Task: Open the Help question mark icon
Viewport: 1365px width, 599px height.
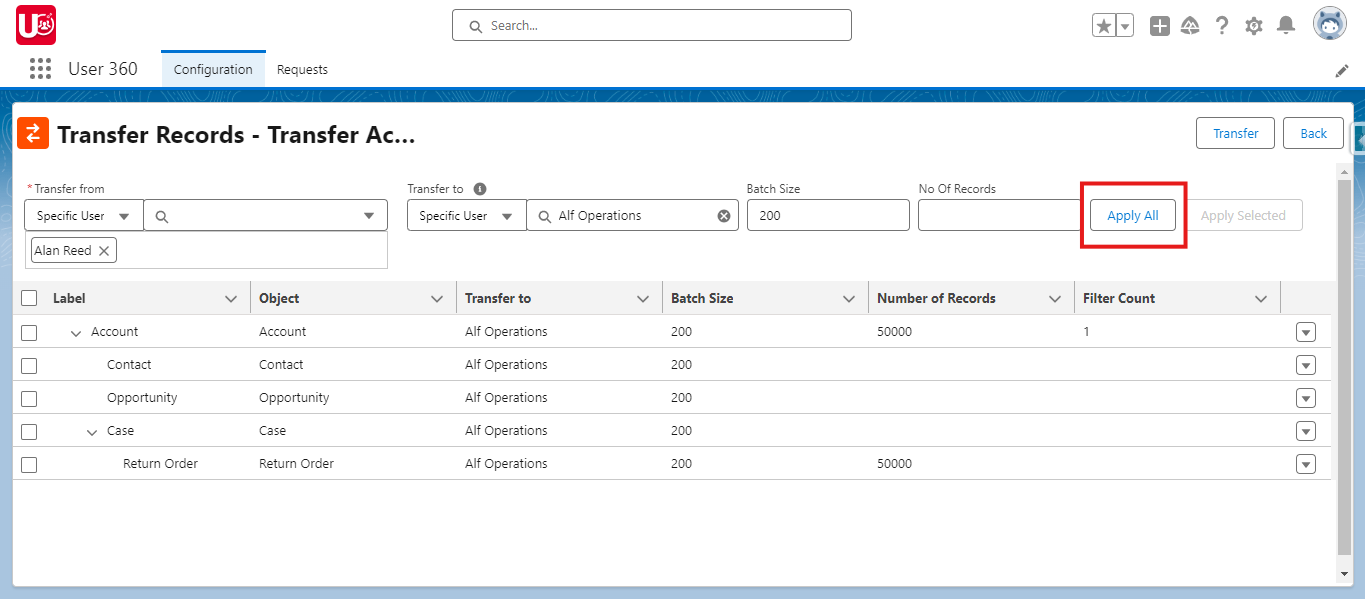Action: pos(1222,26)
